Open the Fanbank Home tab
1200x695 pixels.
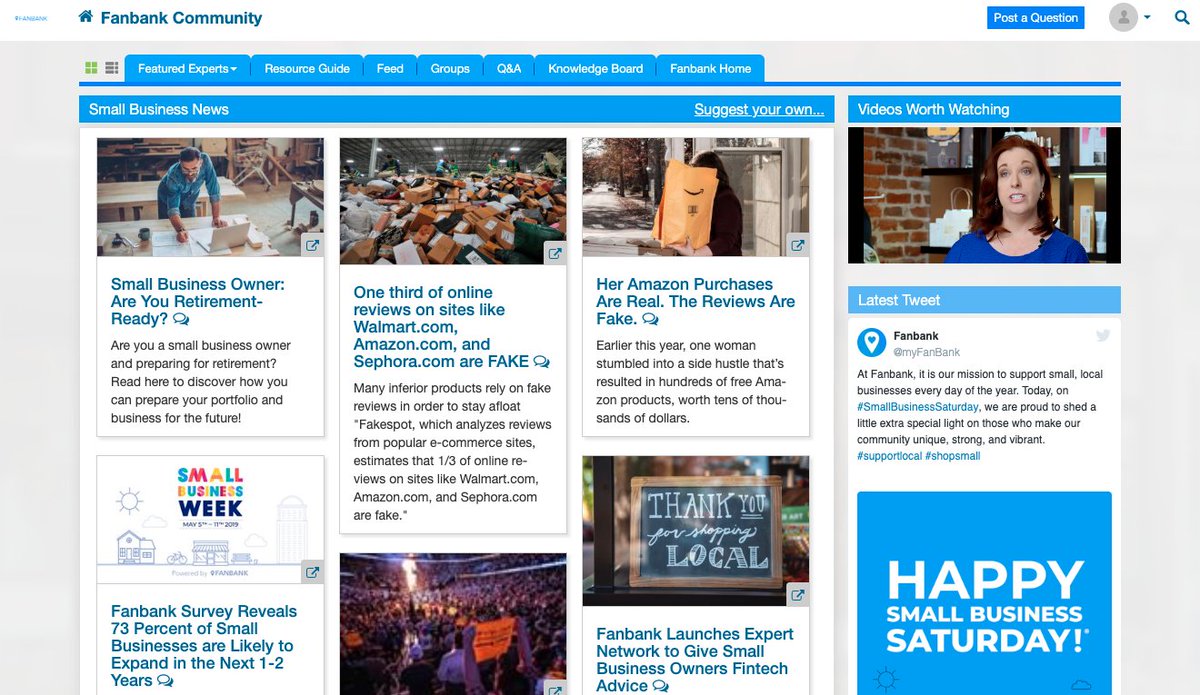tap(710, 69)
